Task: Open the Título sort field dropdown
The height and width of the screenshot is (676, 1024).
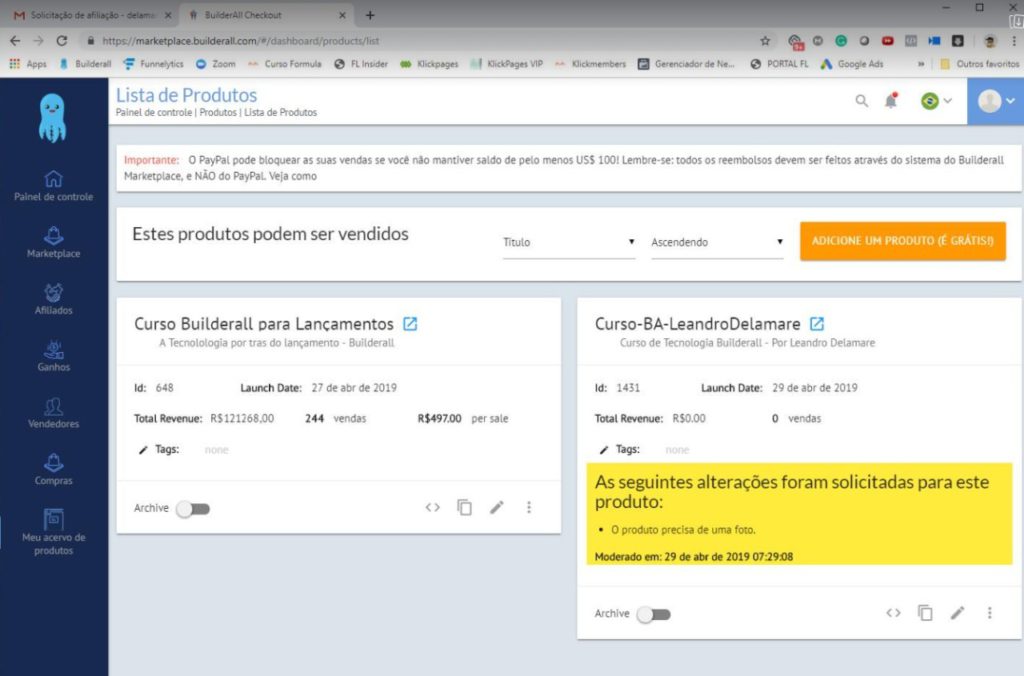Action: pos(569,242)
